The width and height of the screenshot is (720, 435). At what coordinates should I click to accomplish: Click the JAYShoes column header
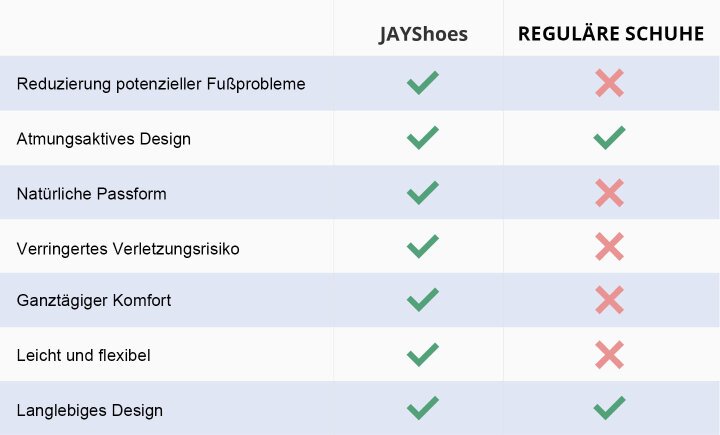pyautogui.click(x=423, y=35)
